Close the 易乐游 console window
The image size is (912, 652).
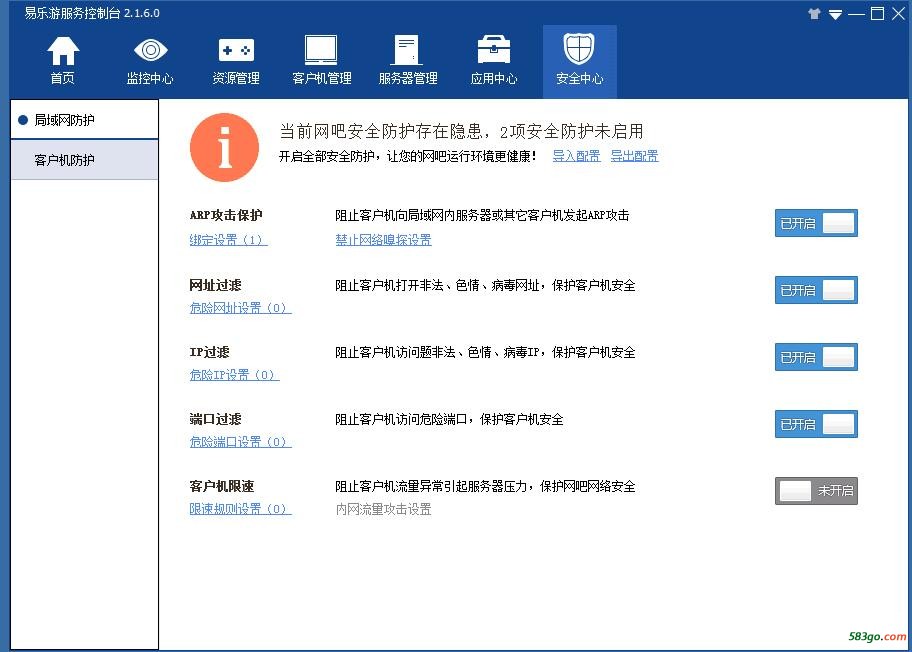898,13
